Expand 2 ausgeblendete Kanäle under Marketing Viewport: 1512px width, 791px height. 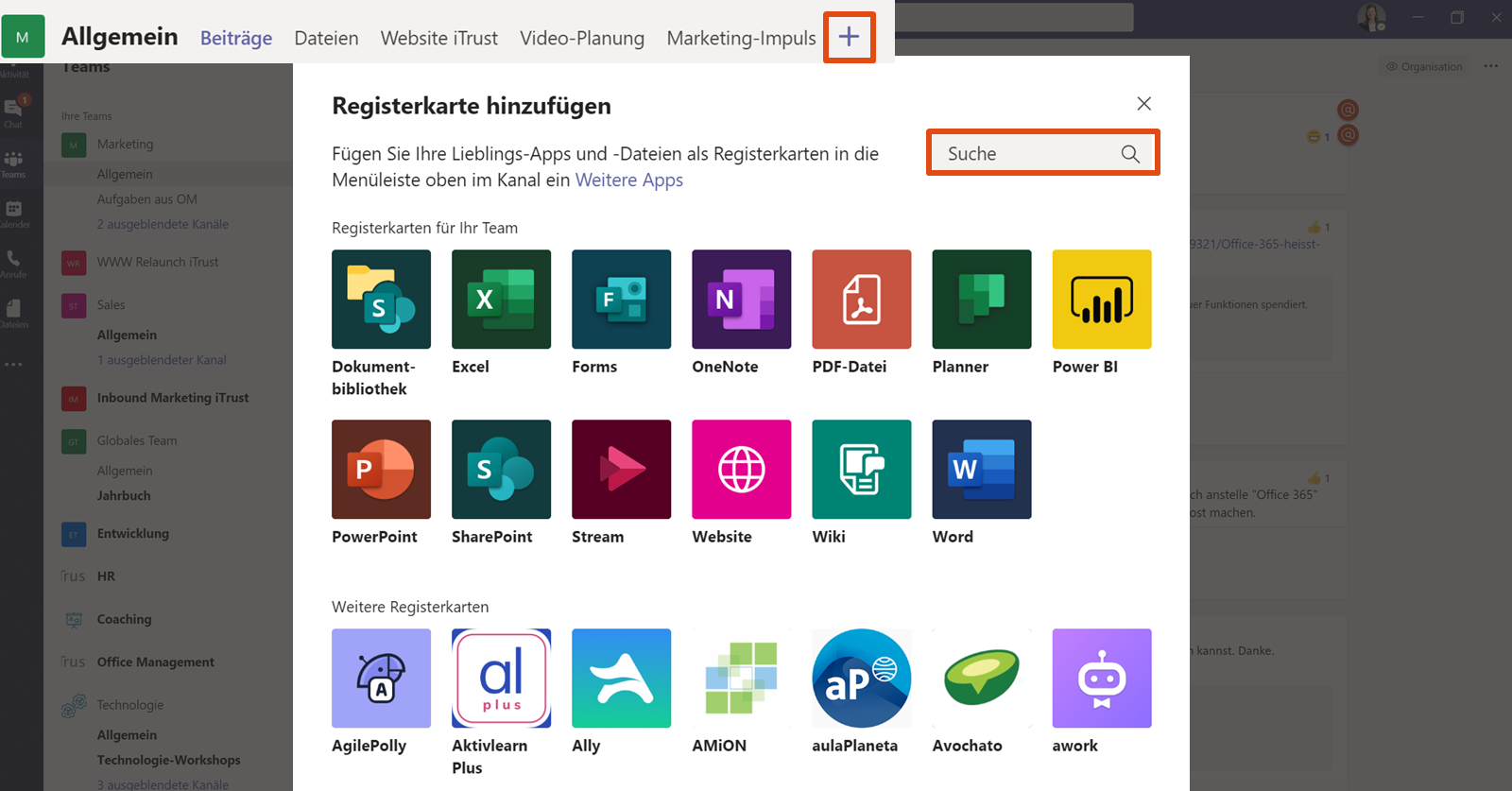[x=163, y=225]
